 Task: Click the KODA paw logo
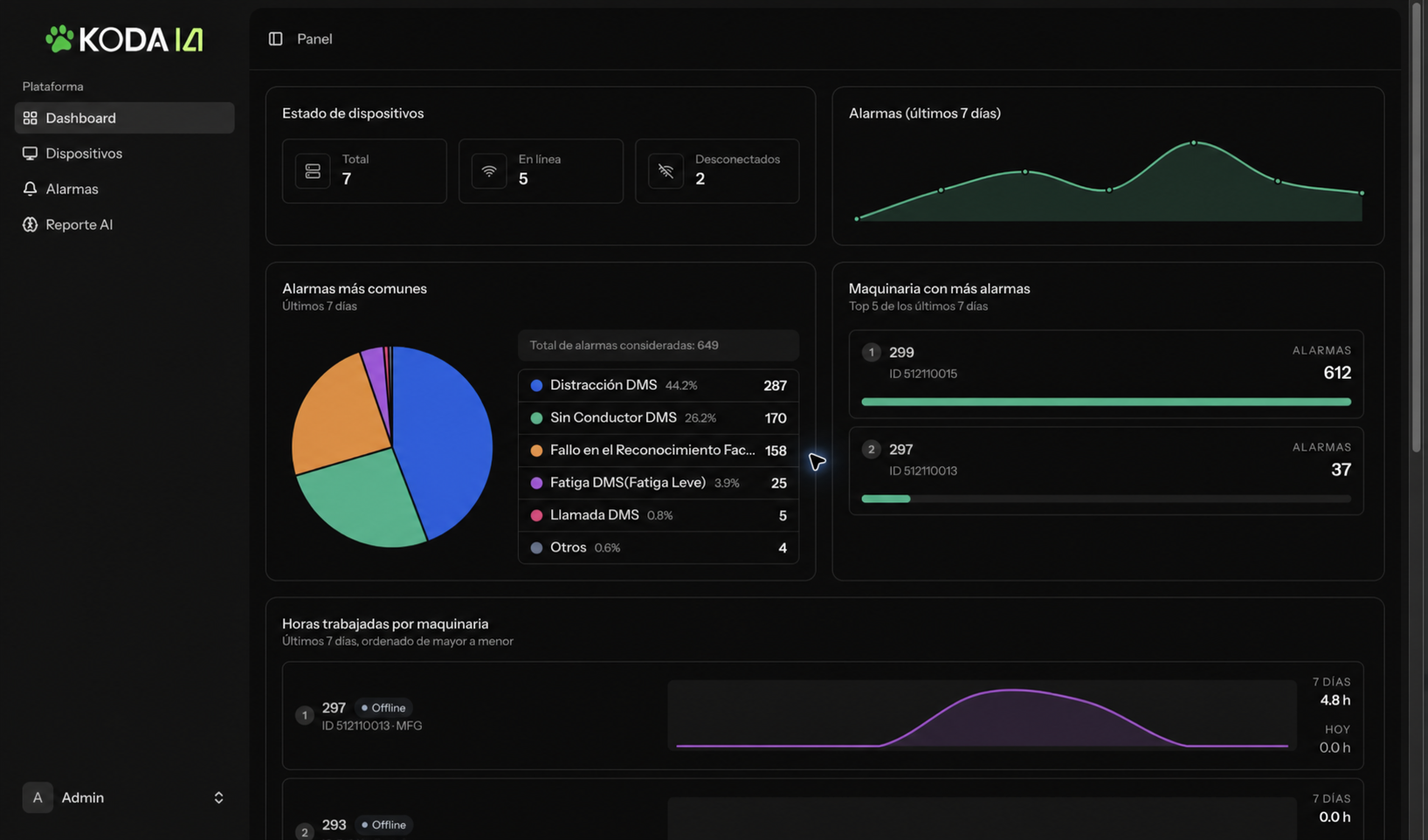point(59,38)
